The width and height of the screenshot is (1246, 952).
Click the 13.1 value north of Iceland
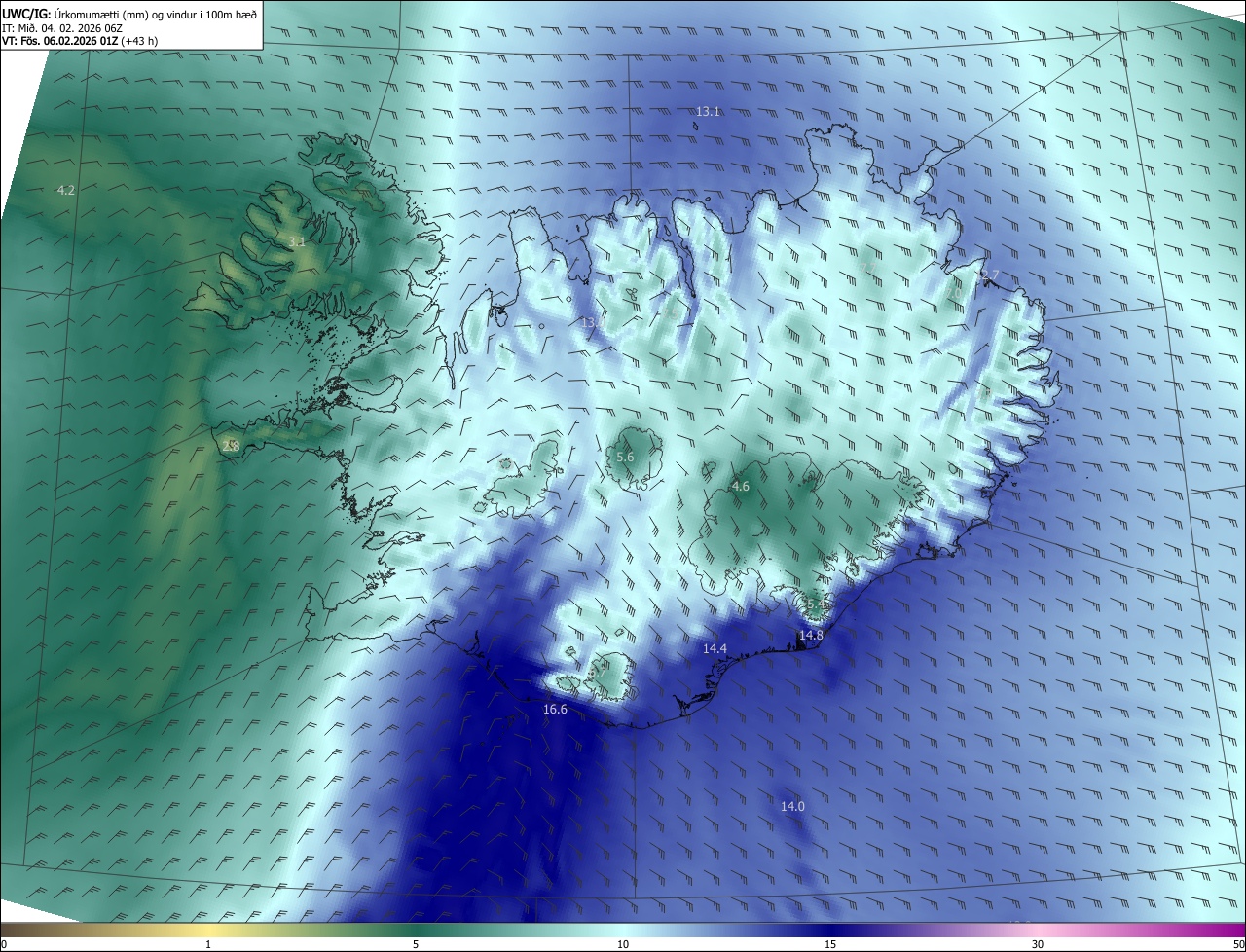(708, 112)
